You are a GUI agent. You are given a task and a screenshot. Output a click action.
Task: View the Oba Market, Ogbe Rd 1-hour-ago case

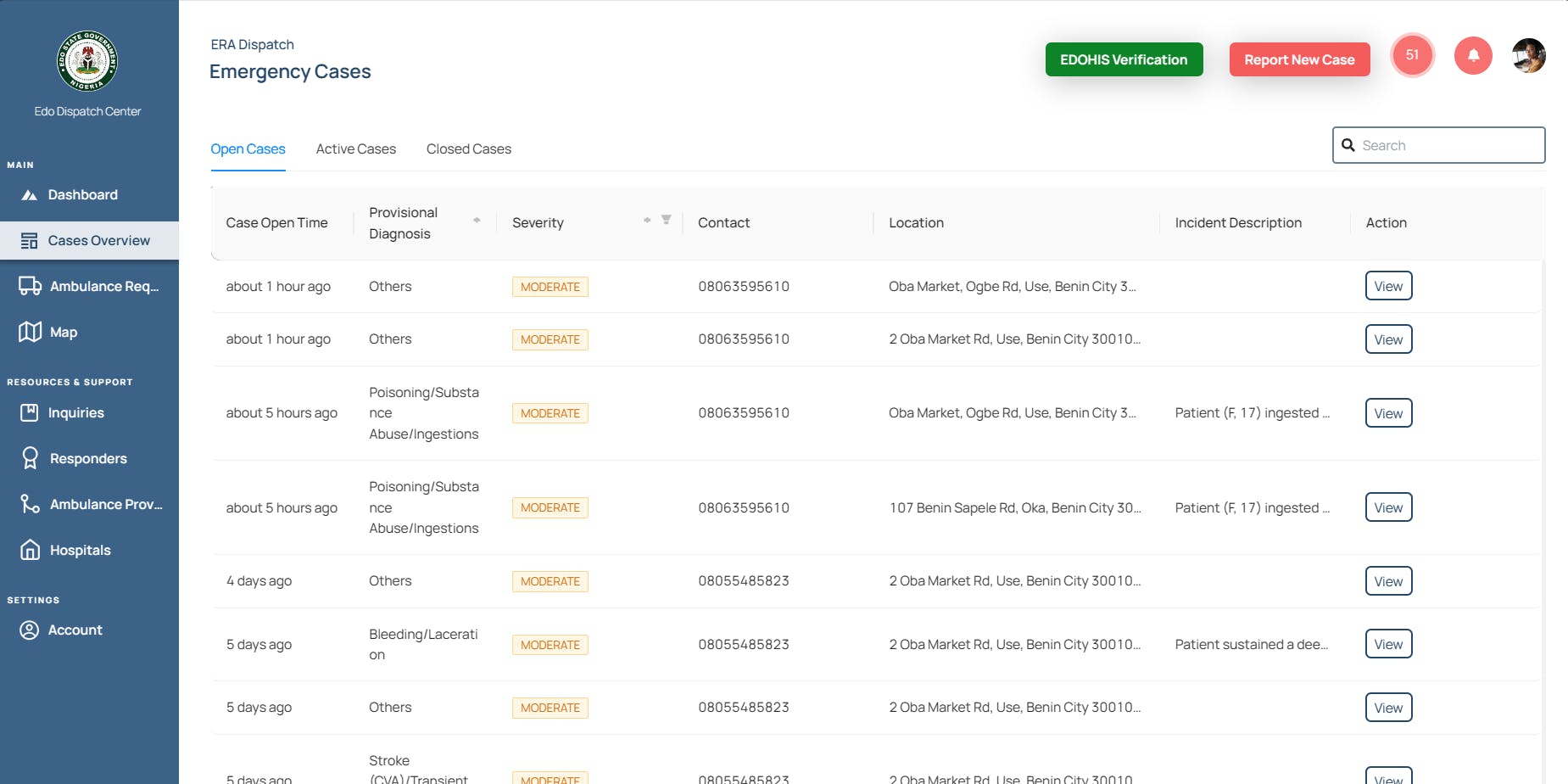pos(1388,286)
